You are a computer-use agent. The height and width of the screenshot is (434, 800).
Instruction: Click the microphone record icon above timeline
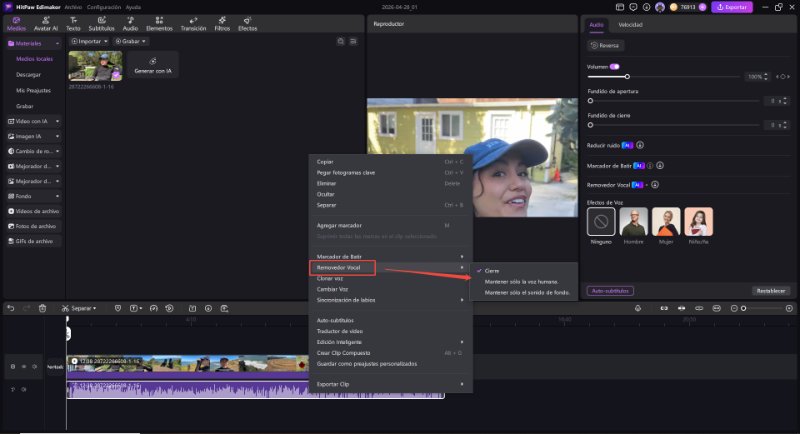point(638,309)
